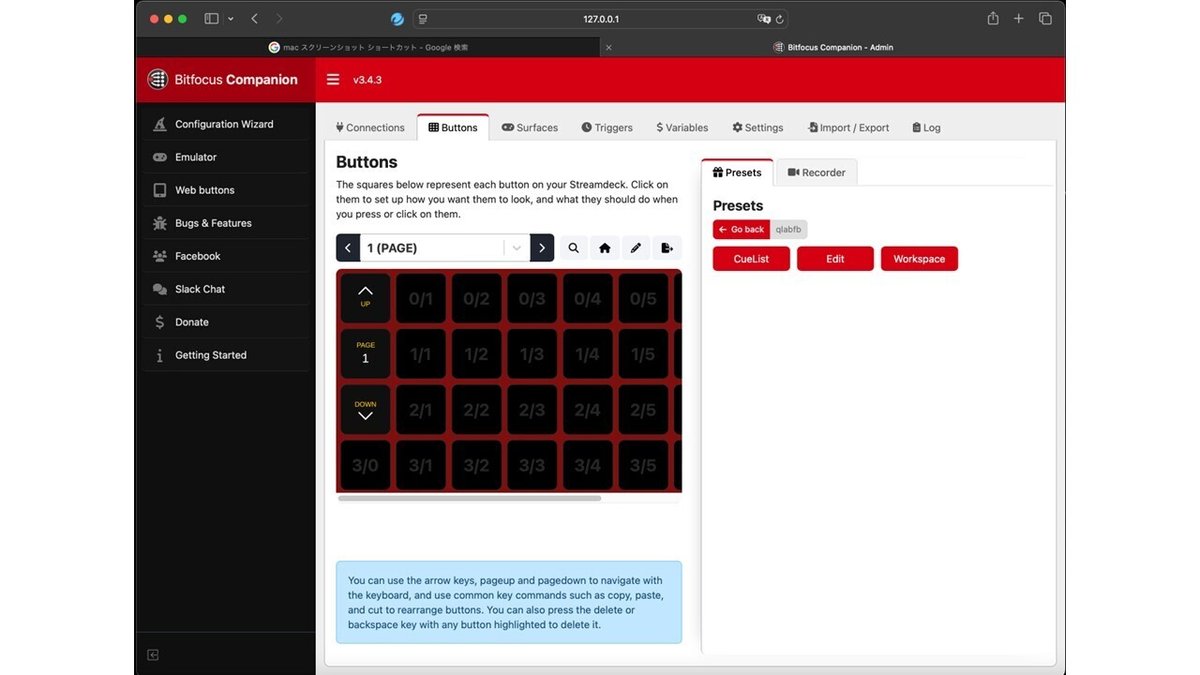
Task: Go to previous page arrow button
Action: (x=348, y=248)
